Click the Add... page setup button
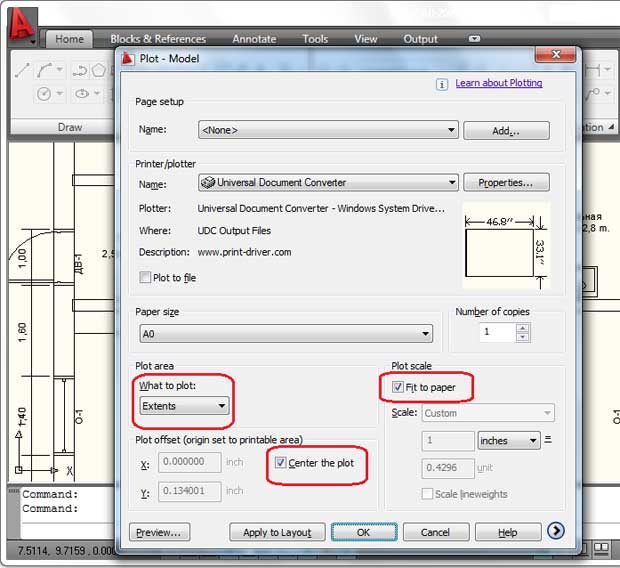The height and width of the screenshot is (568, 620). 506,131
